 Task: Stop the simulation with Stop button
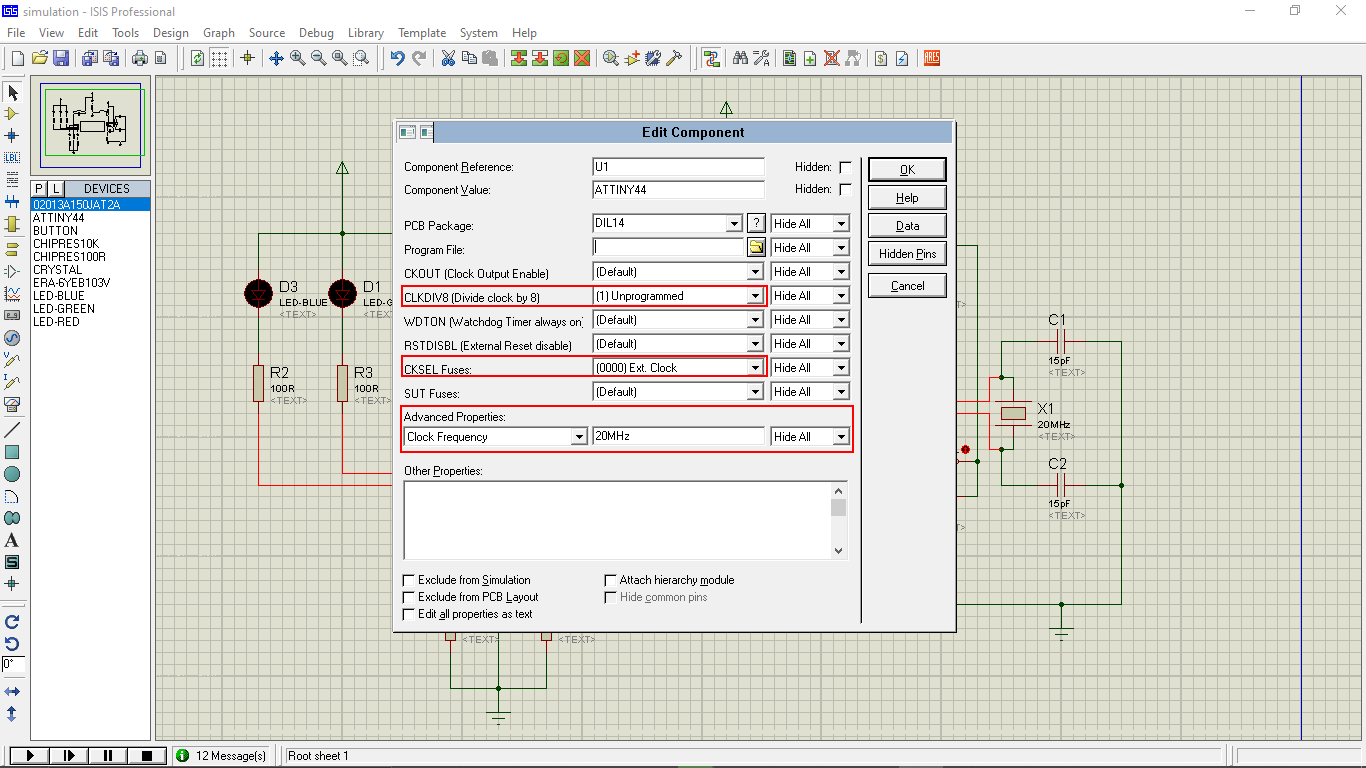pyautogui.click(x=147, y=756)
